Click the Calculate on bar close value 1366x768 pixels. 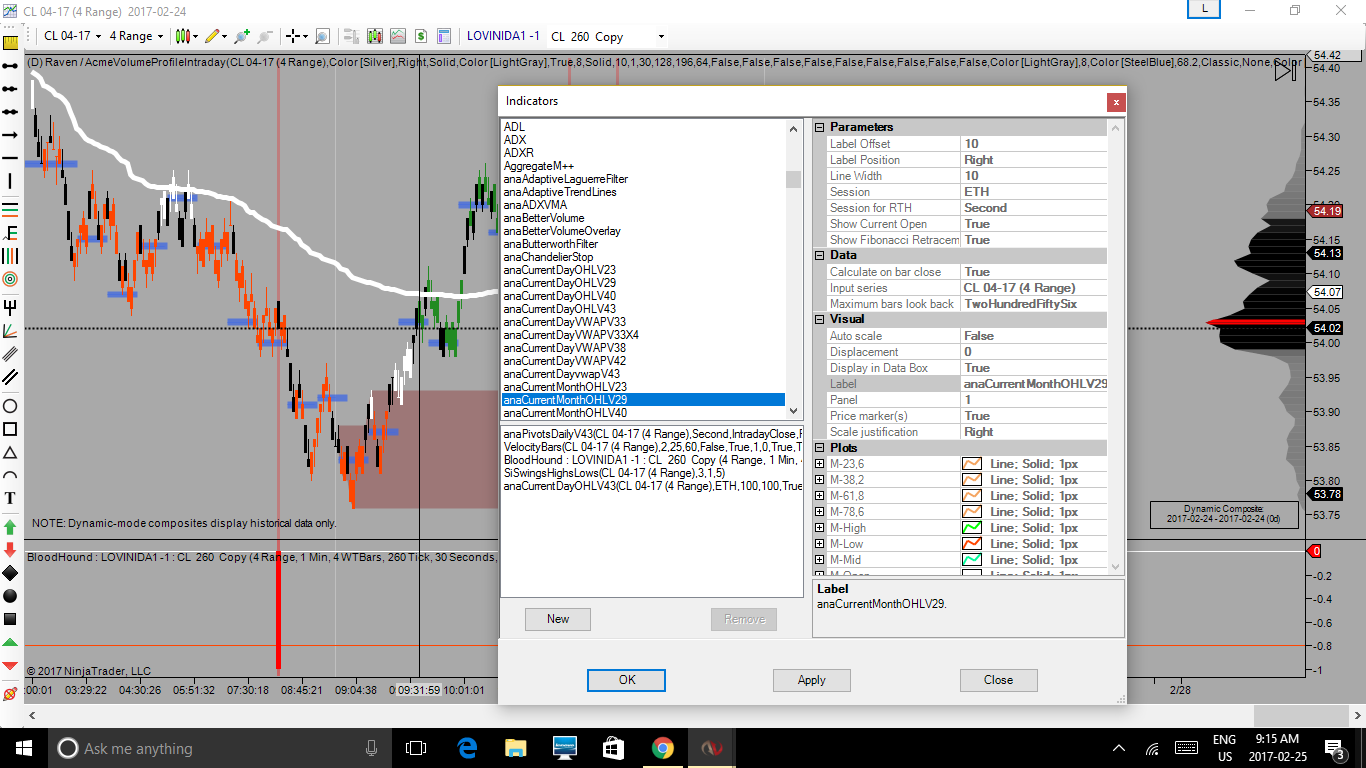tap(1034, 272)
